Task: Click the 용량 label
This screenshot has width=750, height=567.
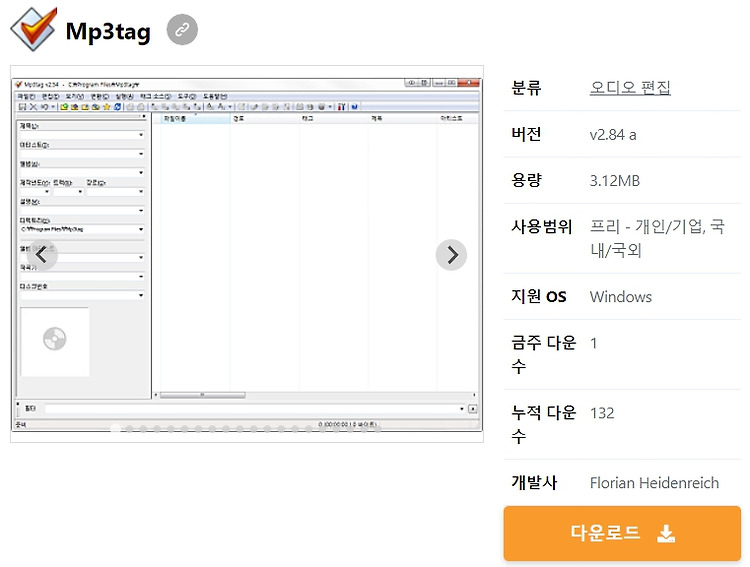Action: coord(526,180)
